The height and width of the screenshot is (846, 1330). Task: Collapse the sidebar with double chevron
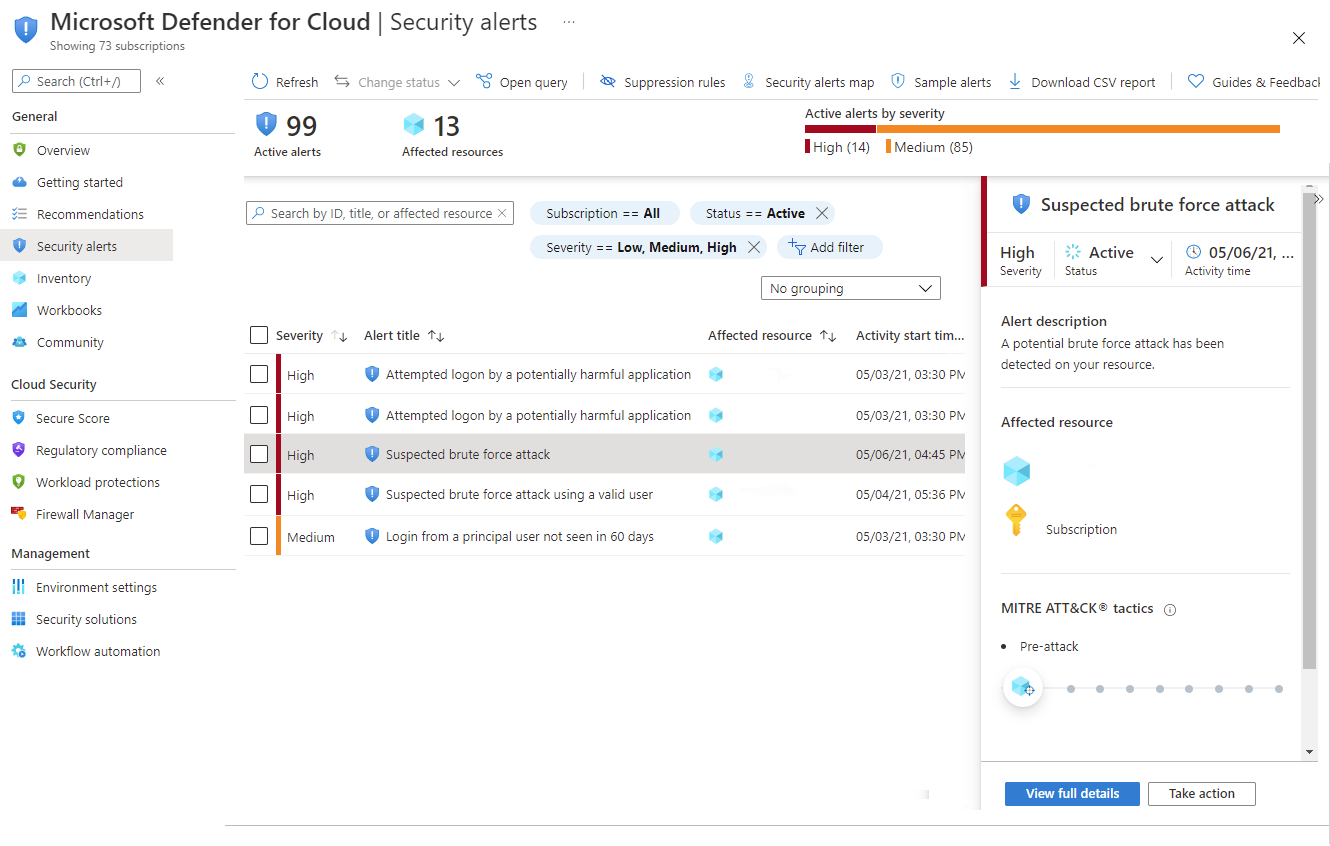pos(160,81)
